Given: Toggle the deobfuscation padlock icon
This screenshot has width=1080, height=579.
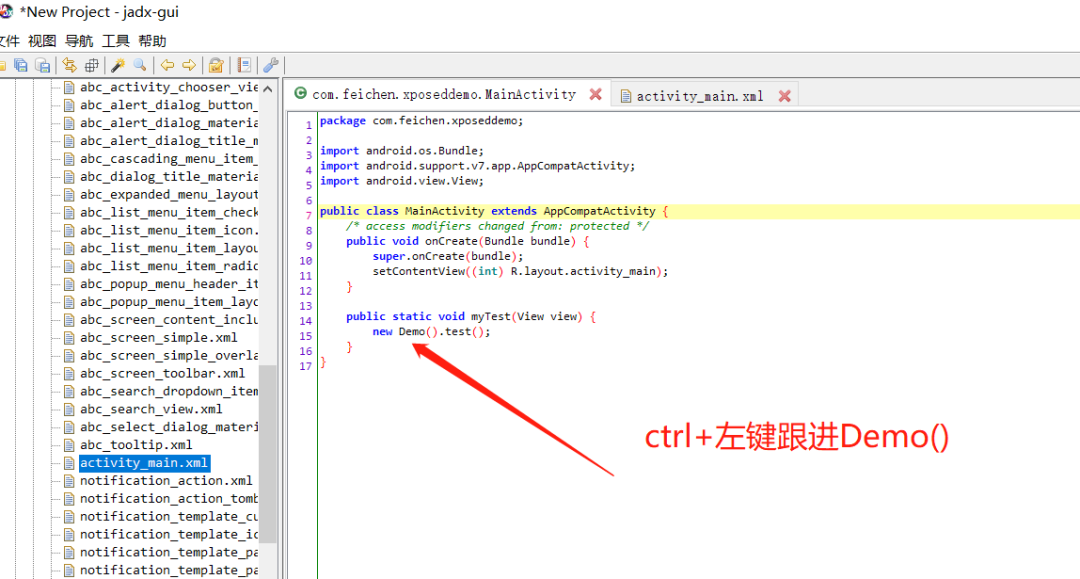Looking at the screenshot, I should coord(216,65).
